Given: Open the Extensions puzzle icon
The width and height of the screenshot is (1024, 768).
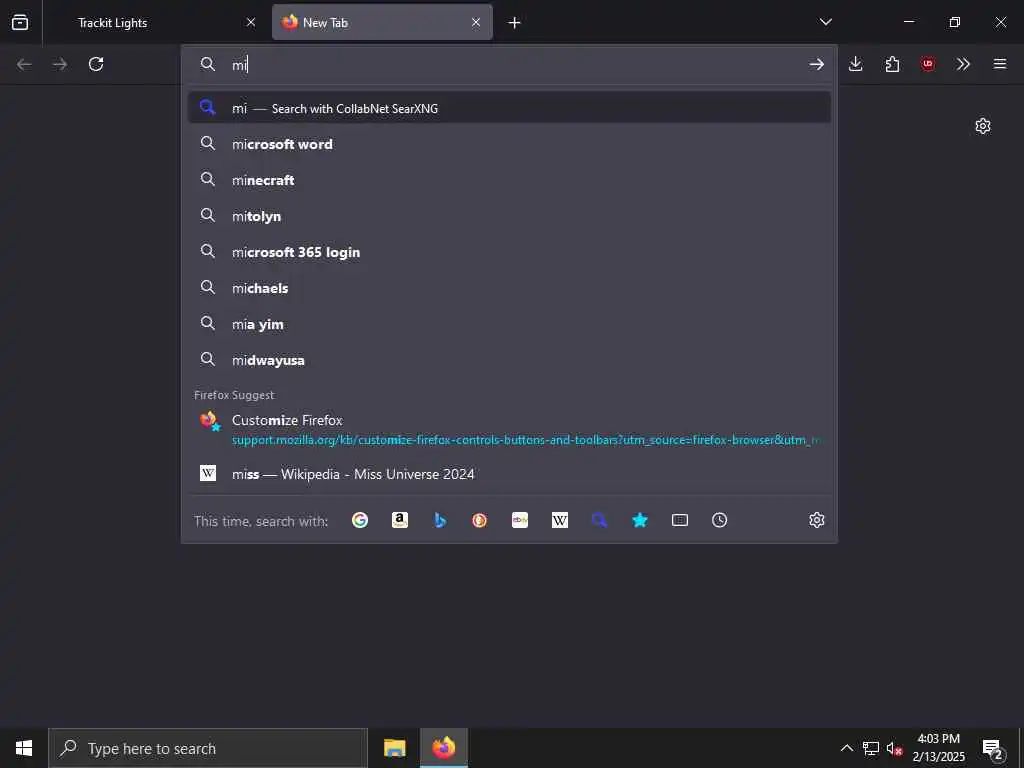Looking at the screenshot, I should coord(892,64).
